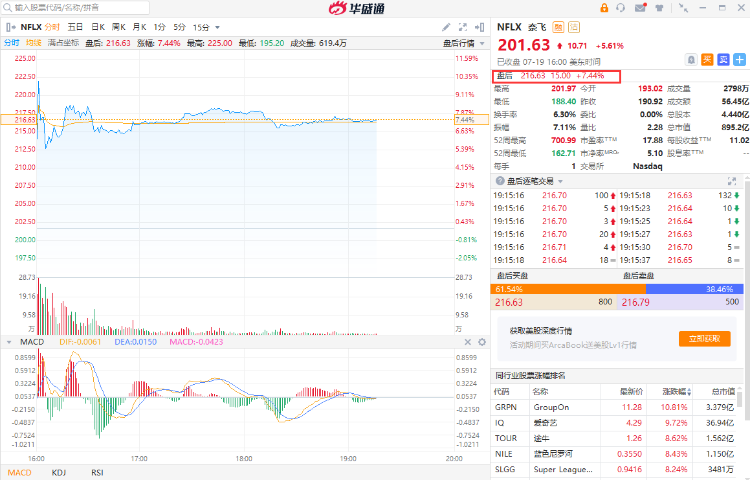Open the 盘后行情 dropdown above chart
The image size is (750, 480).
(462, 43)
